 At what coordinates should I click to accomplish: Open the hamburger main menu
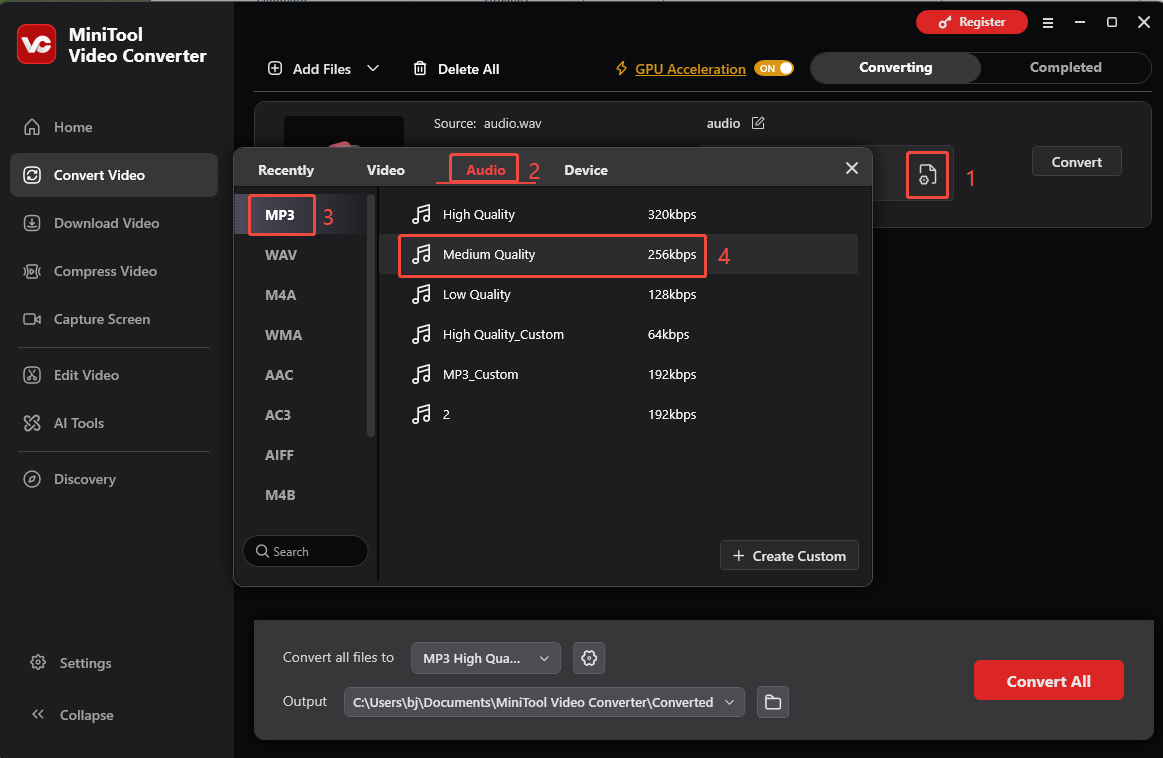click(1047, 23)
